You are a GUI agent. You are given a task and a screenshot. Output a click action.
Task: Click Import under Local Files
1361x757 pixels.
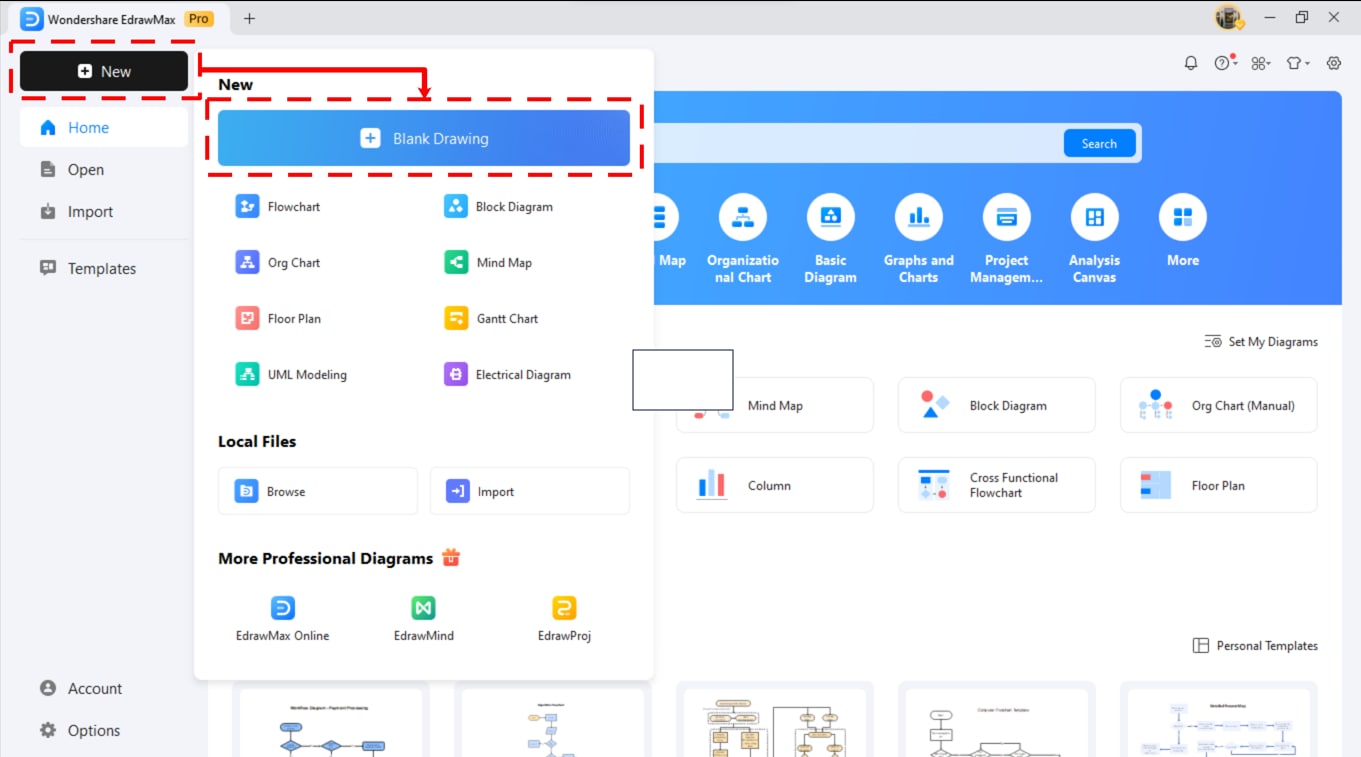pyautogui.click(x=530, y=491)
